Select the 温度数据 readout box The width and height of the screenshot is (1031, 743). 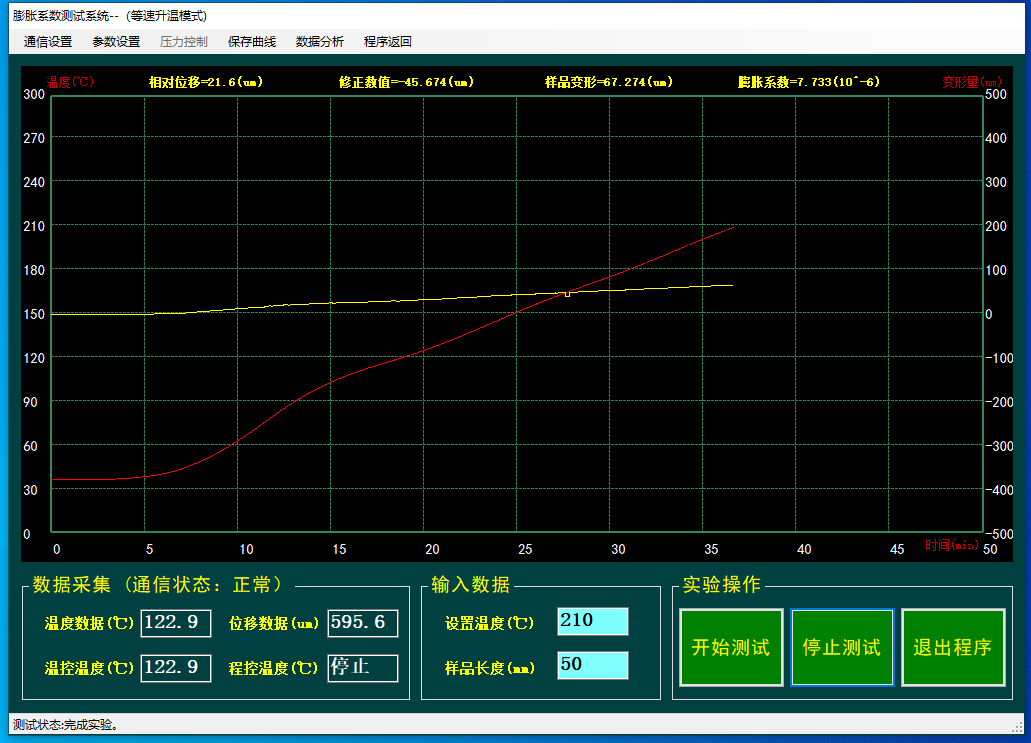(176, 623)
